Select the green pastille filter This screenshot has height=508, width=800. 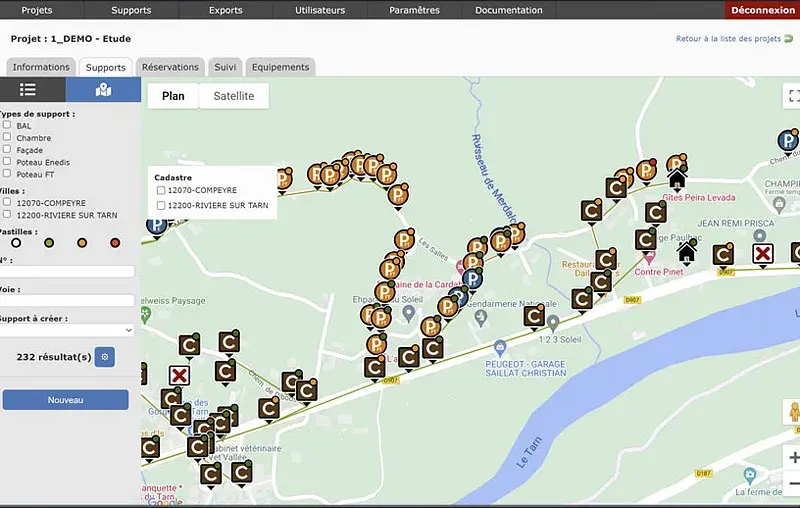point(49,243)
